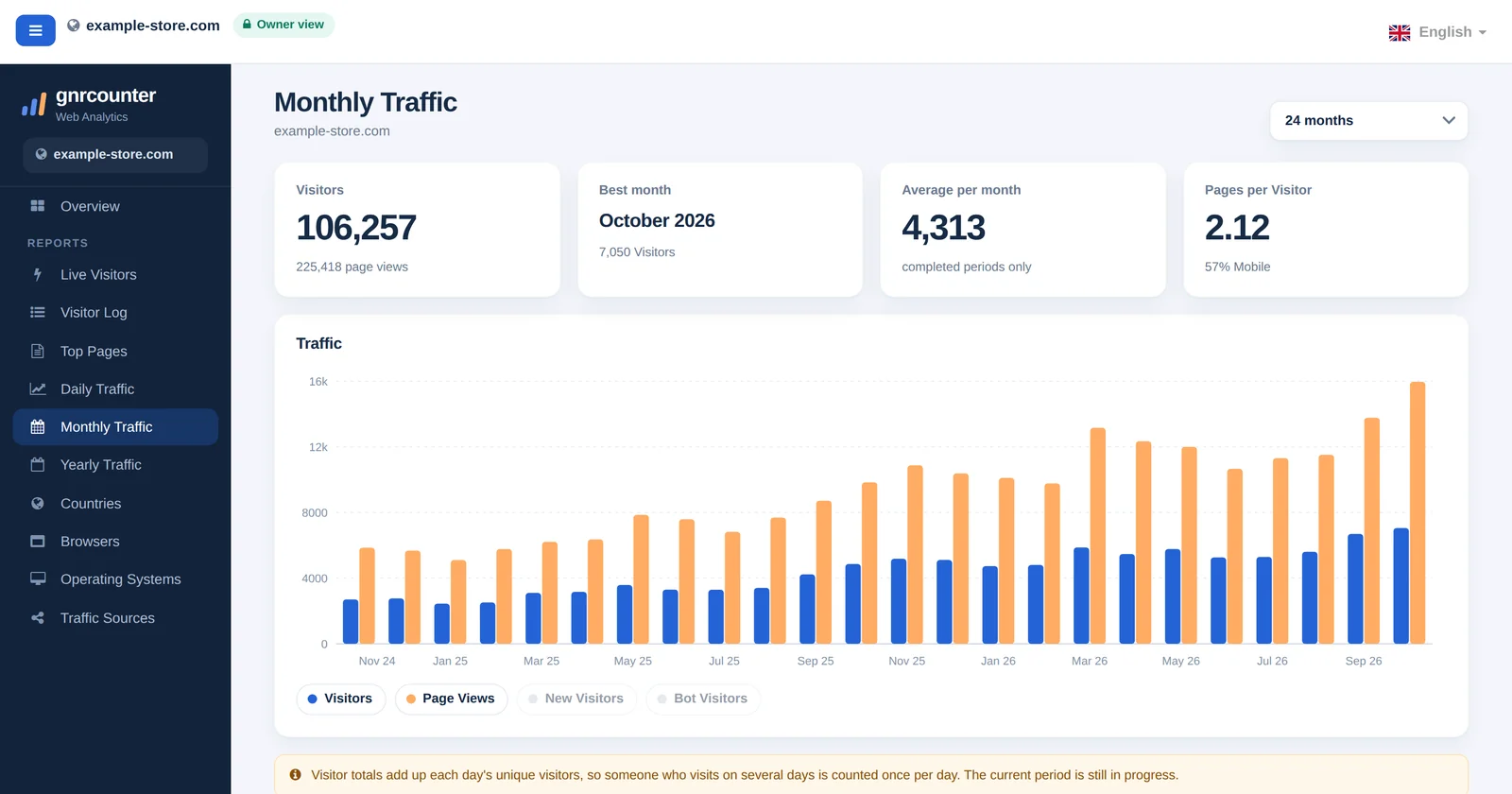
Task: Open the example-store.com site selector in sidebar
Action: pos(115,154)
